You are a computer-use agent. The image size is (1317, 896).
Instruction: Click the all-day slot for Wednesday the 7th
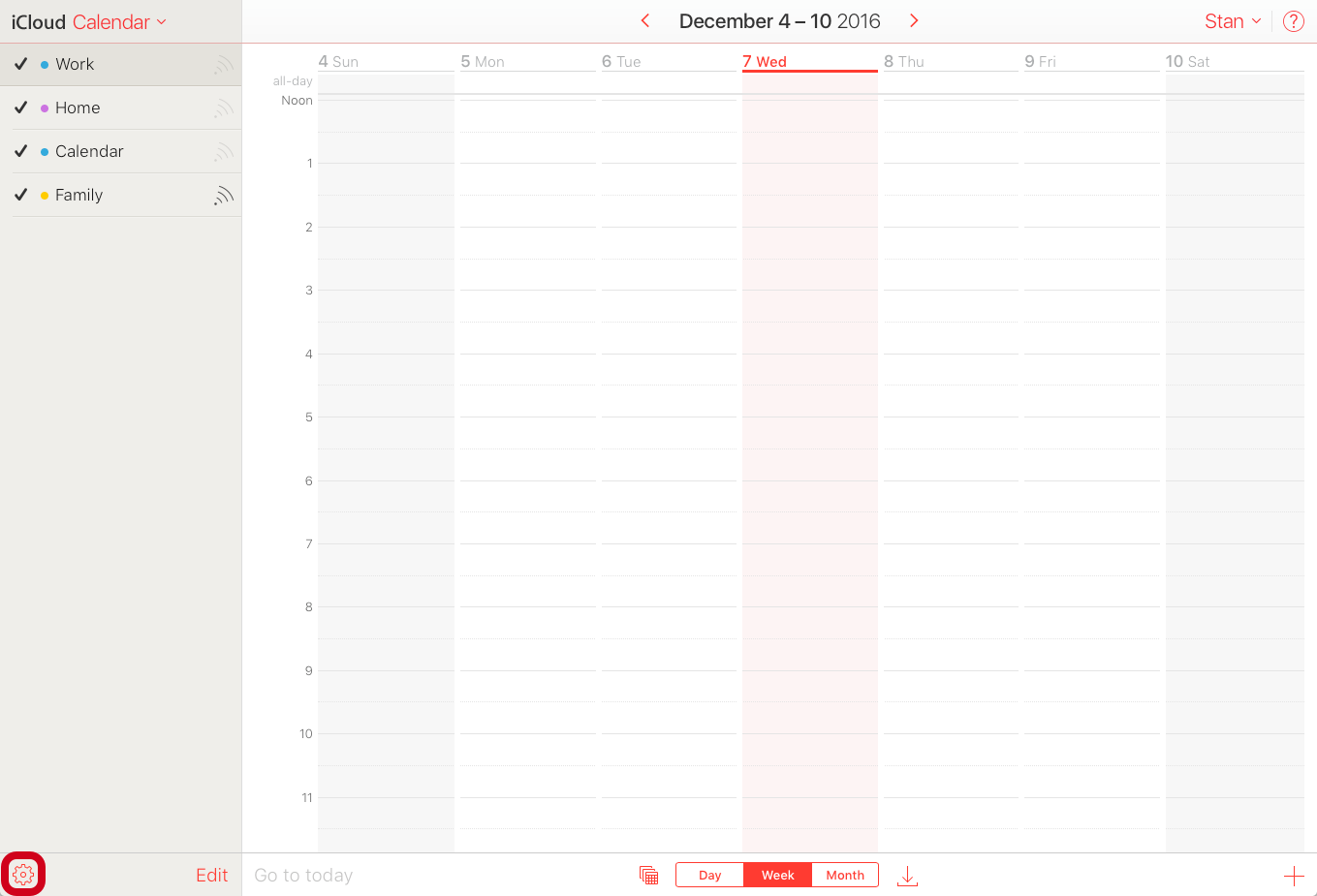[x=809, y=82]
